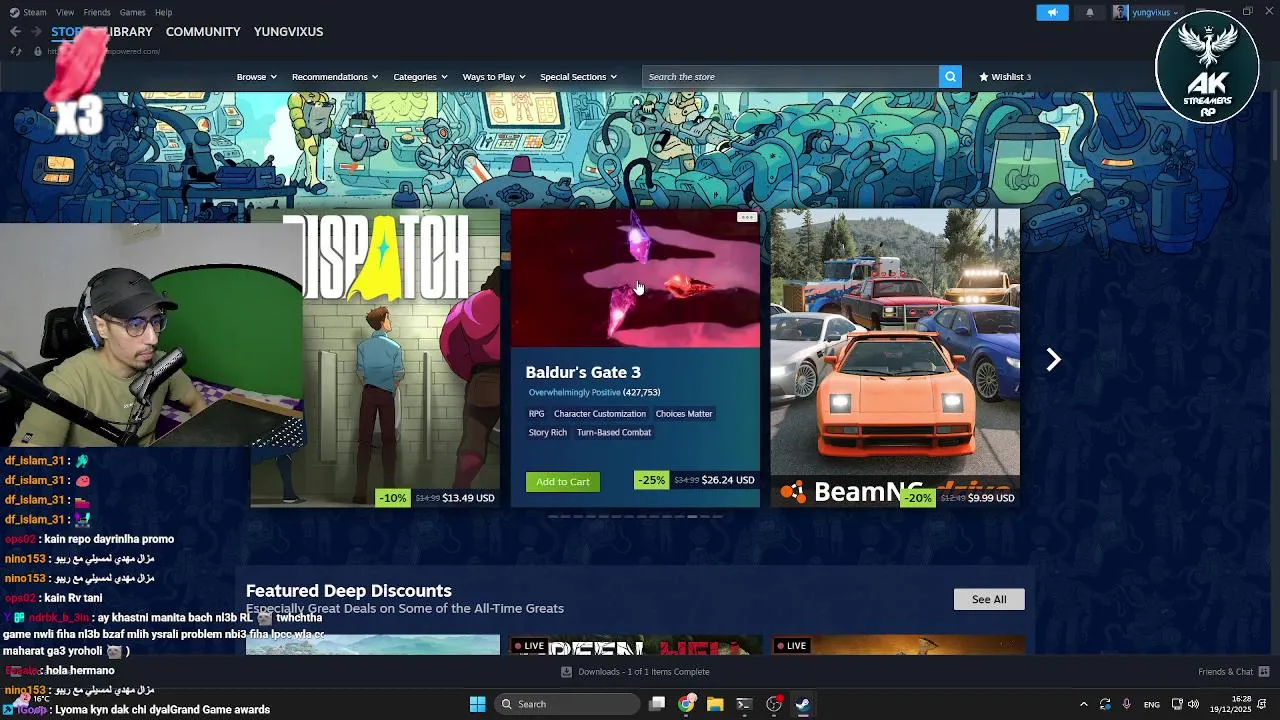Expand the Ways to Play dropdown
This screenshot has width=1280, height=720.
[494, 77]
